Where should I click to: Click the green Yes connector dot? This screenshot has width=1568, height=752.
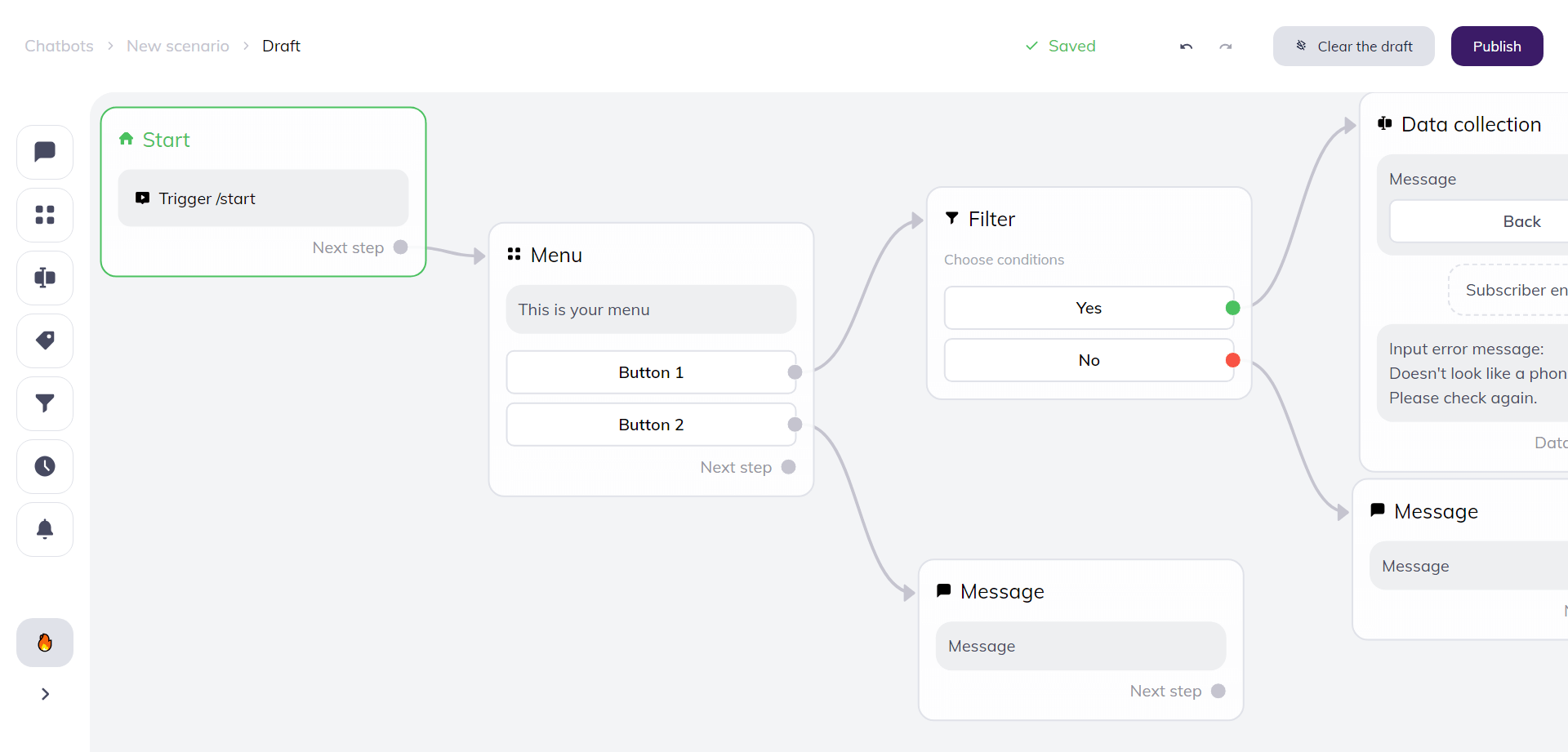1233,308
